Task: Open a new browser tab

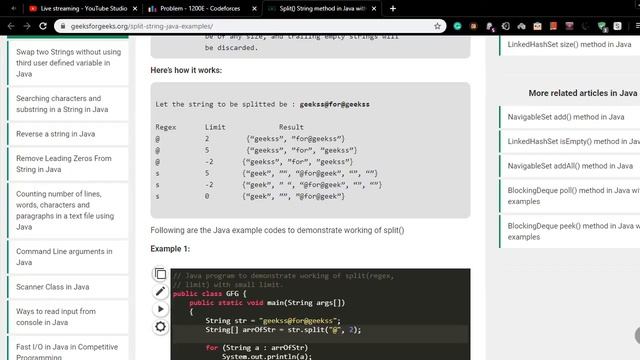Action: [393, 8]
